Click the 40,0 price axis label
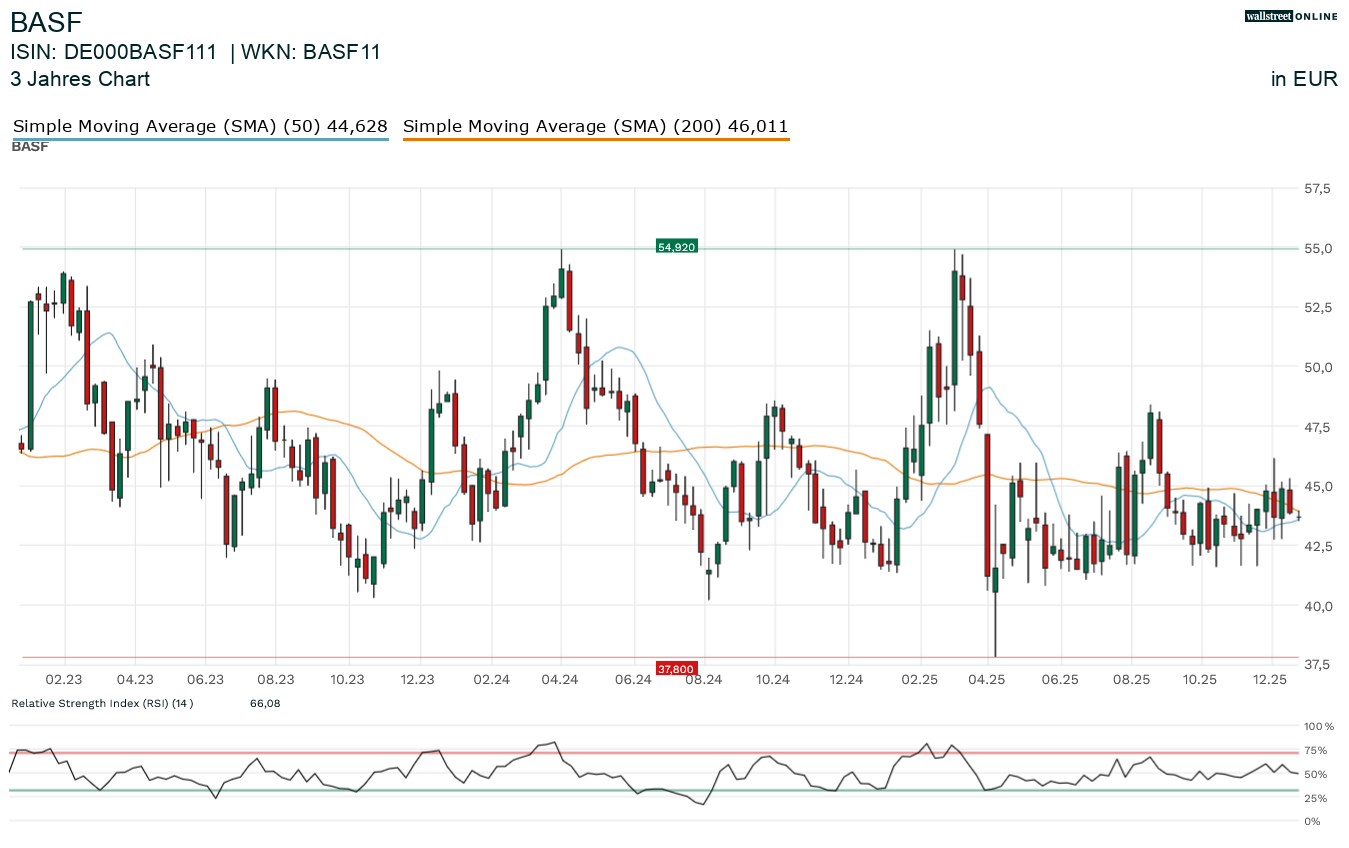1349x848 pixels. pos(1318,606)
